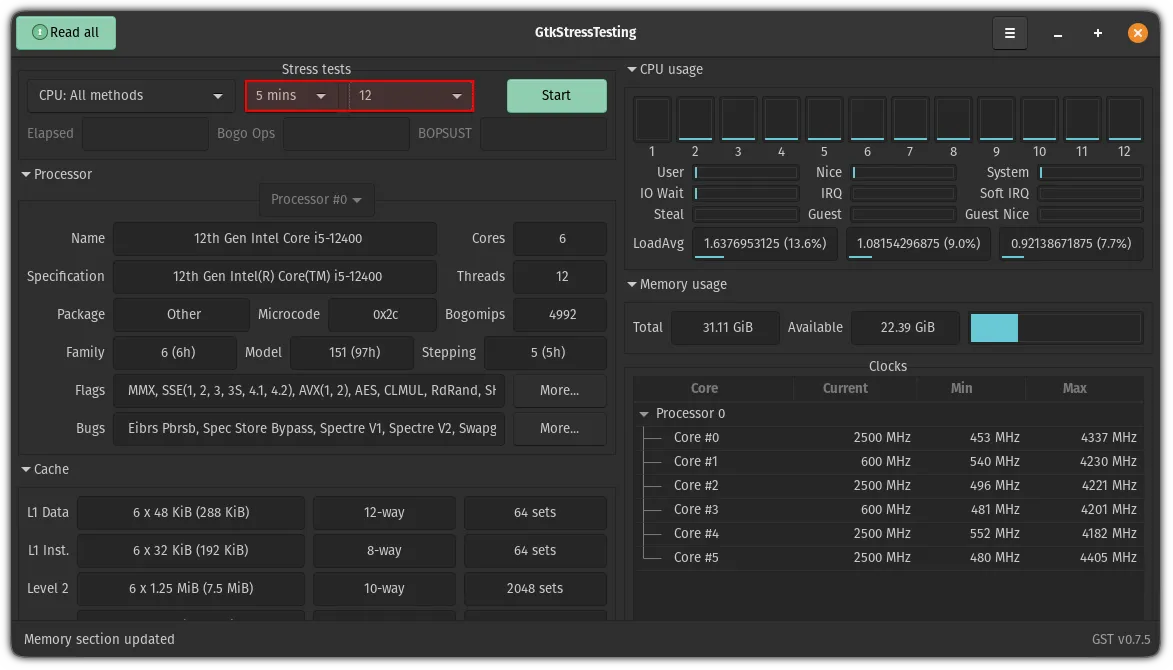
Task: Select the Core #5 clock row
Action: tap(888, 558)
